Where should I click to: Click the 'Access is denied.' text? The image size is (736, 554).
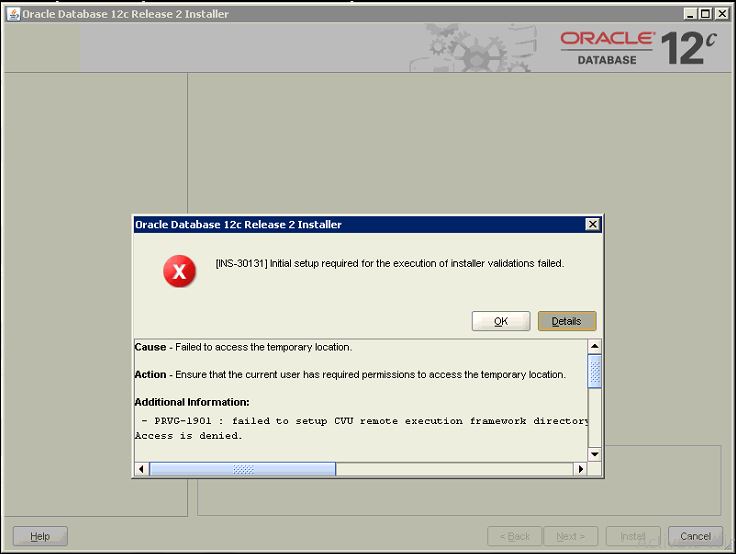pos(188,436)
